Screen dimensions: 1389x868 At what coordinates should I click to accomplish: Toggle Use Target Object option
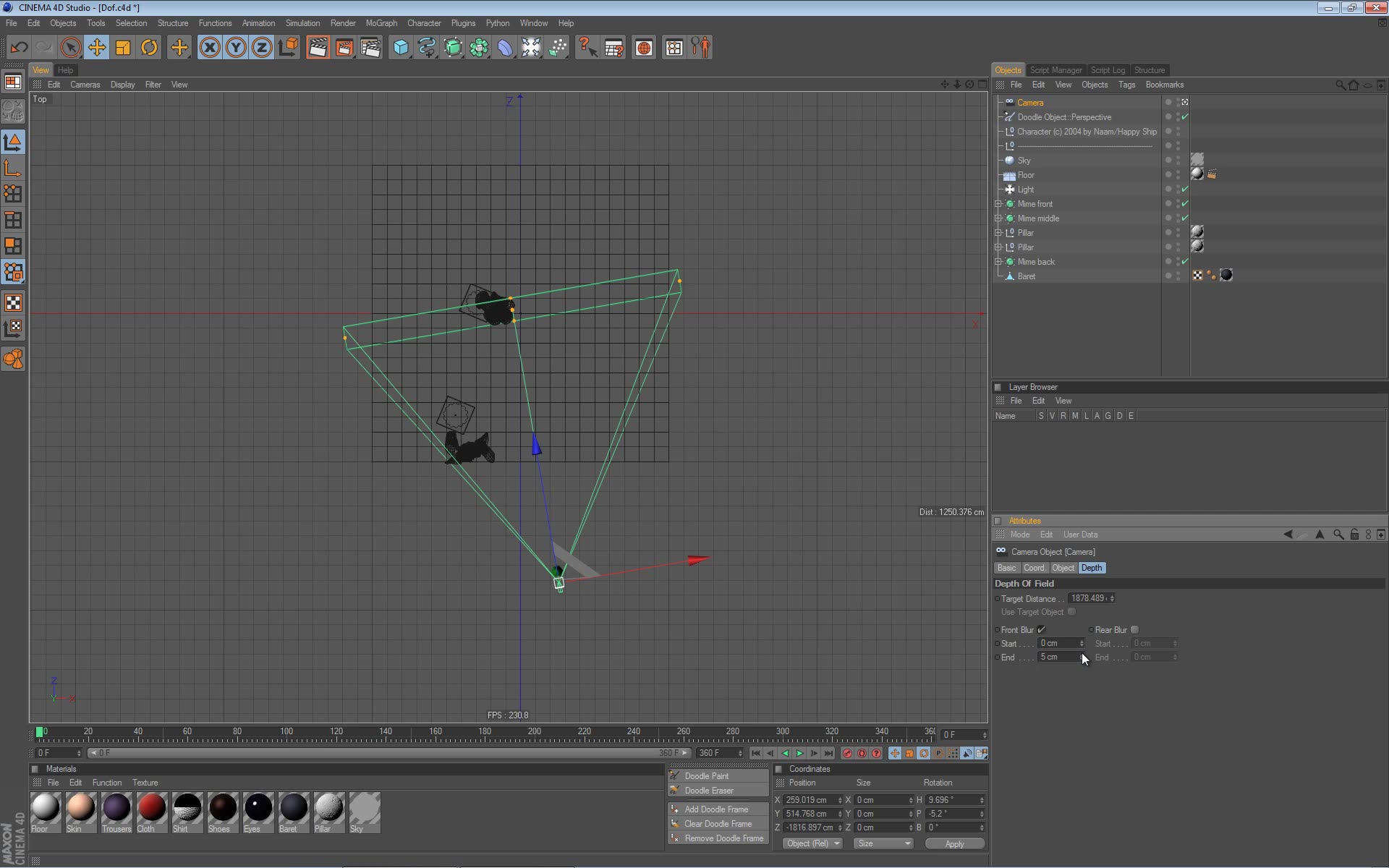[x=1072, y=611]
